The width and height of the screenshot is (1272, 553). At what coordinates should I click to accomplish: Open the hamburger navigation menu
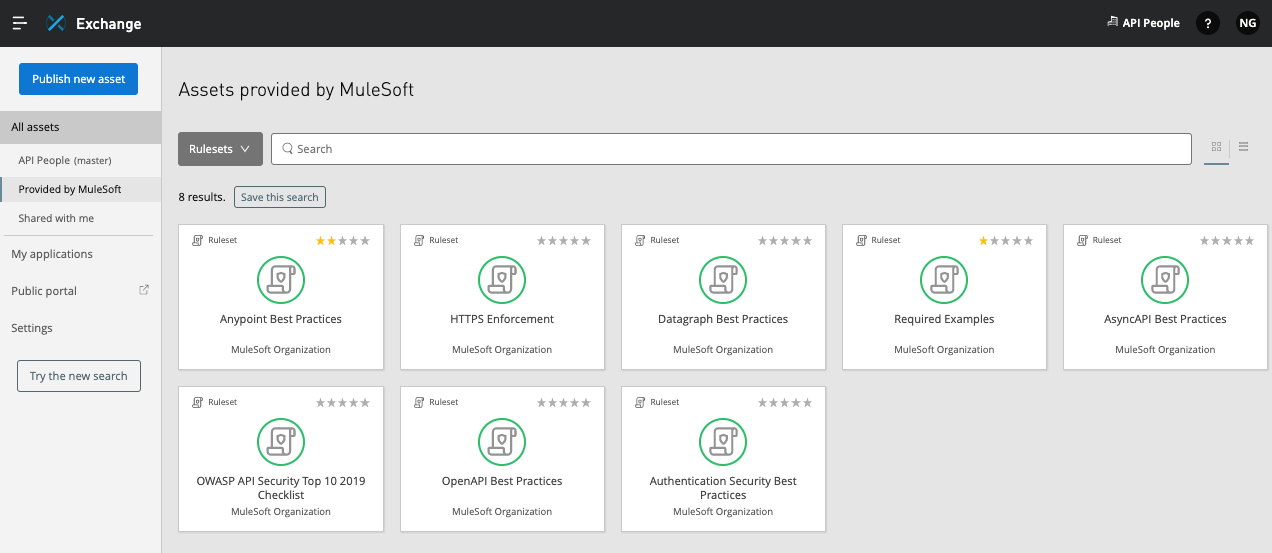click(20, 23)
